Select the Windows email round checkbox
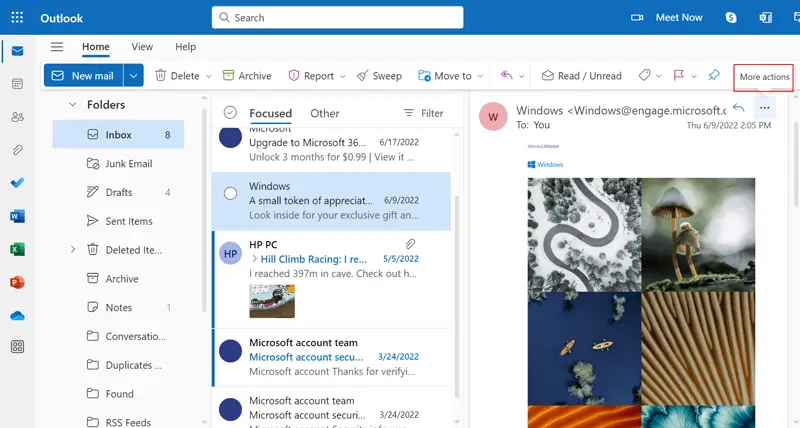The height and width of the screenshot is (428, 800). [x=230, y=193]
